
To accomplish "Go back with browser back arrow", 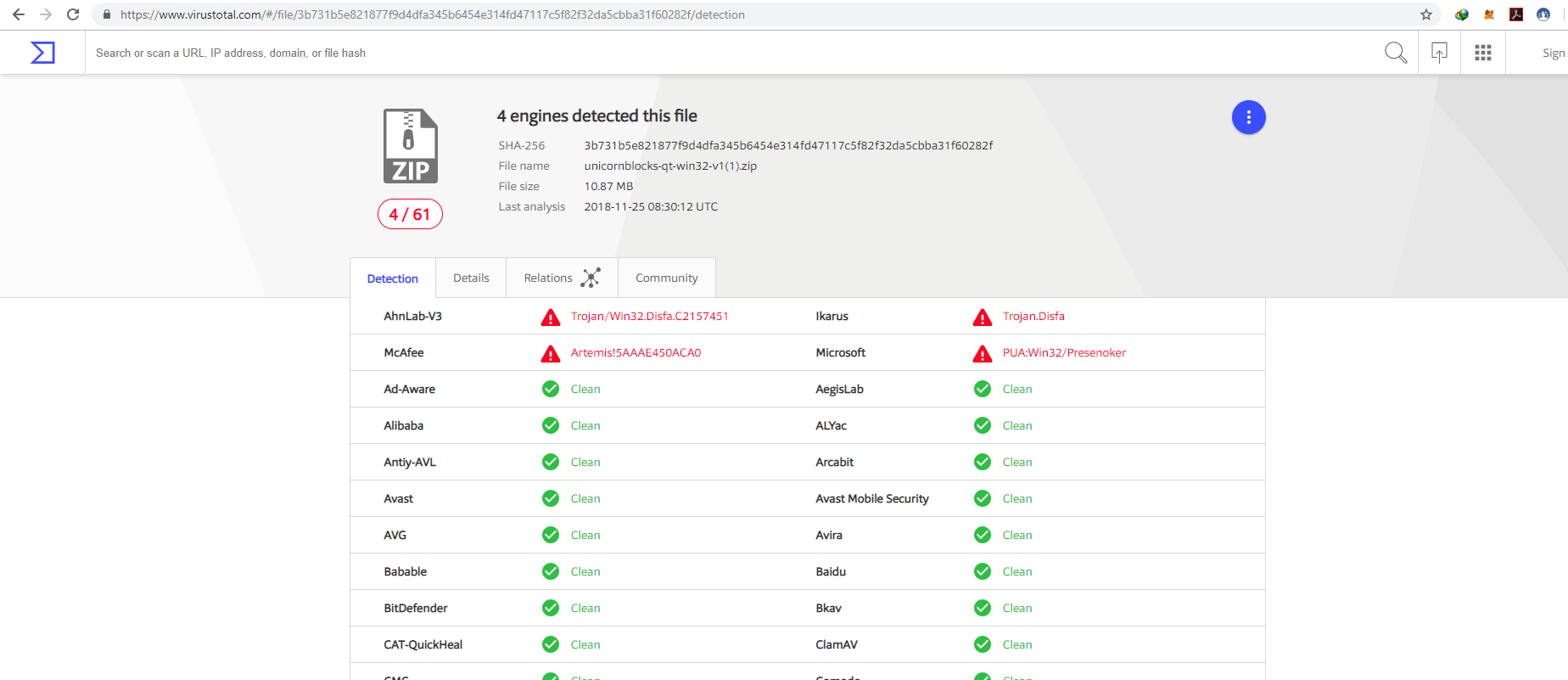I will (19, 14).
